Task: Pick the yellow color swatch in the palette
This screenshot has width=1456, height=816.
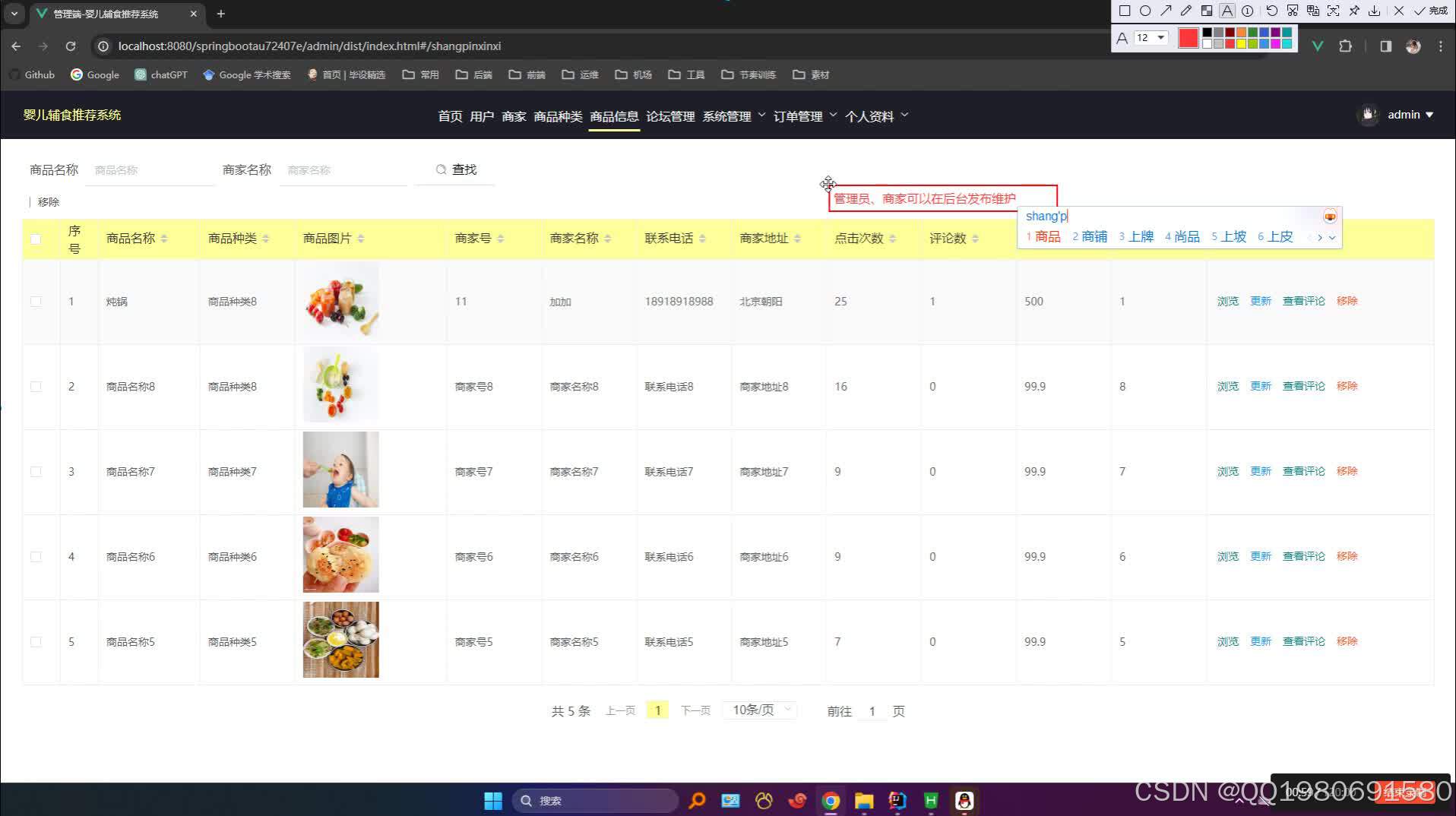Action: click(x=1242, y=43)
